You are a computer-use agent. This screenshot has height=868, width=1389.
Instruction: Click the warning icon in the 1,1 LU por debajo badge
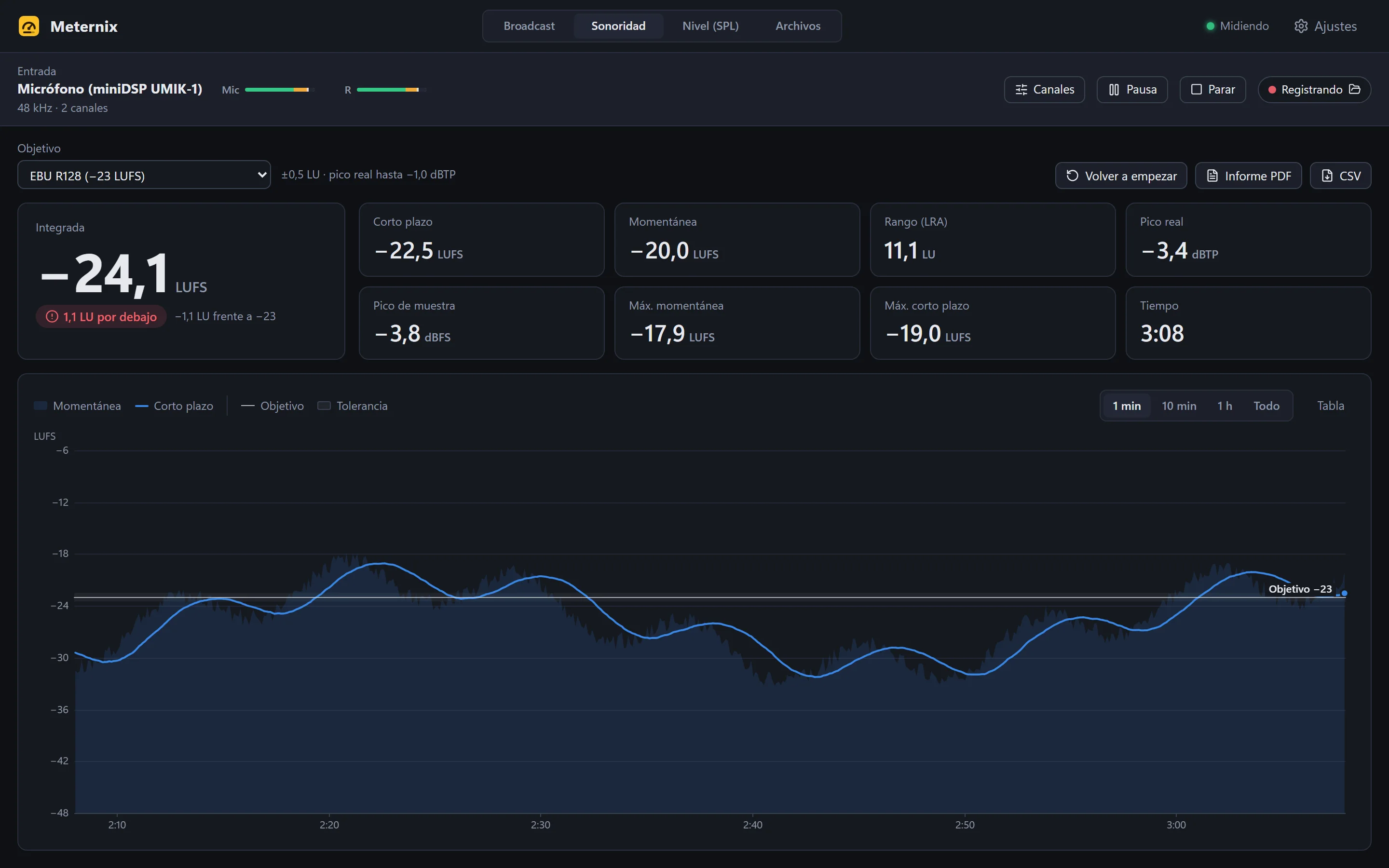52,316
